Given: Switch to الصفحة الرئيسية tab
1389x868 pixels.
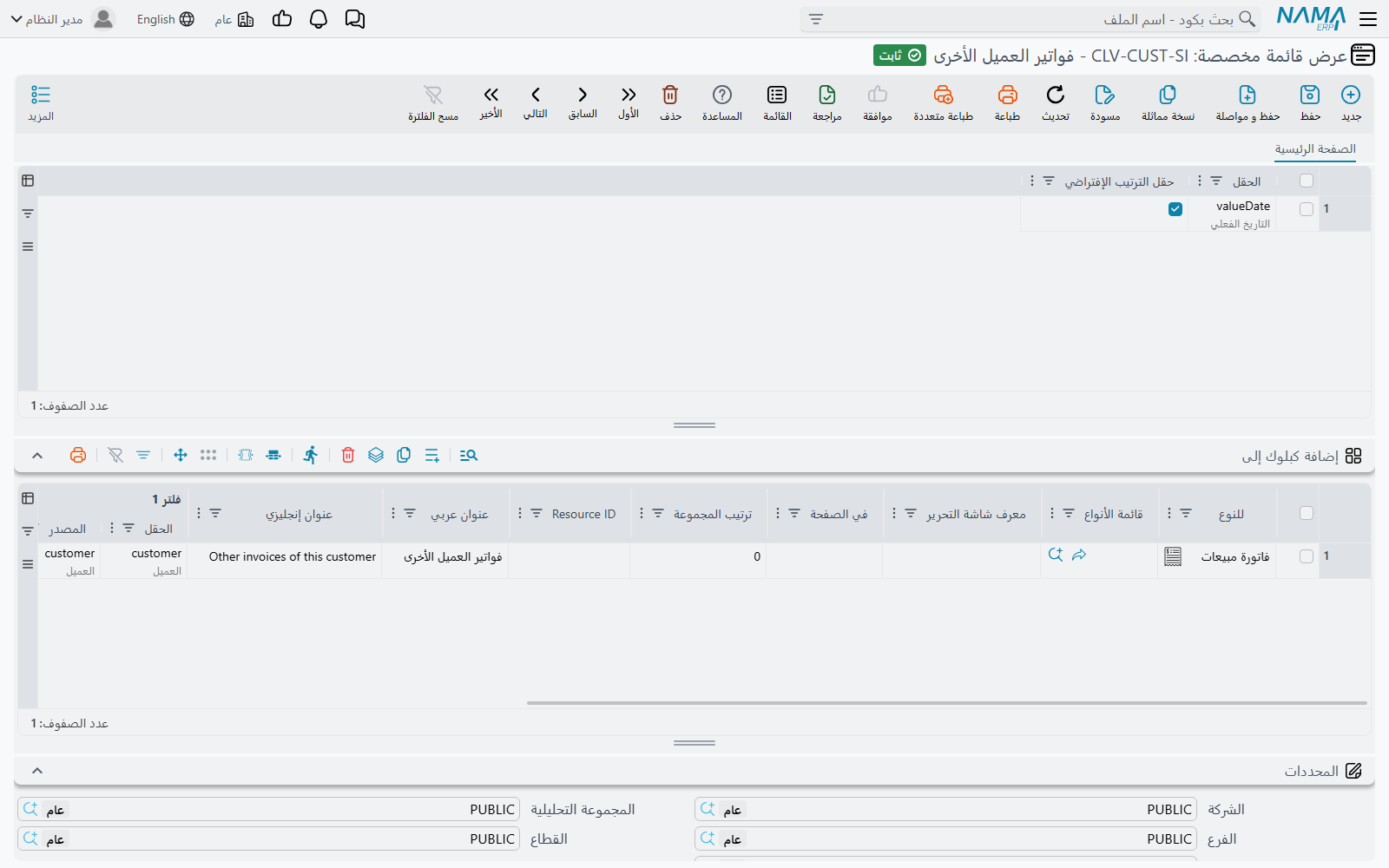Looking at the screenshot, I should pyautogui.click(x=1315, y=149).
